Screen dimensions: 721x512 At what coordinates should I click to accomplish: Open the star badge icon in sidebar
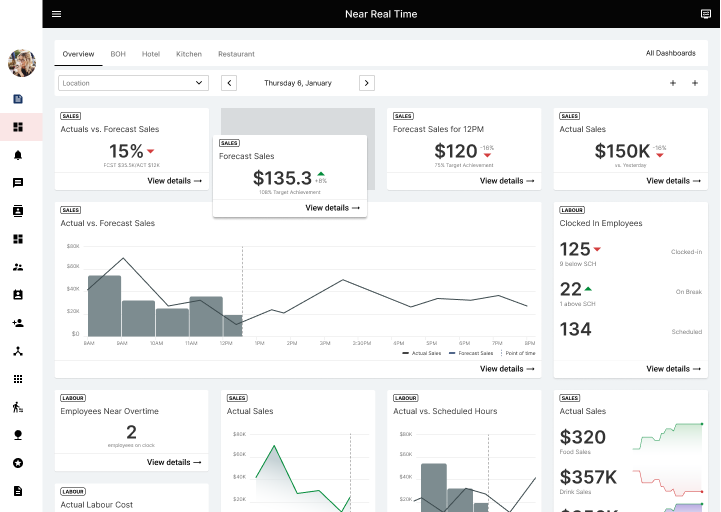(18, 463)
